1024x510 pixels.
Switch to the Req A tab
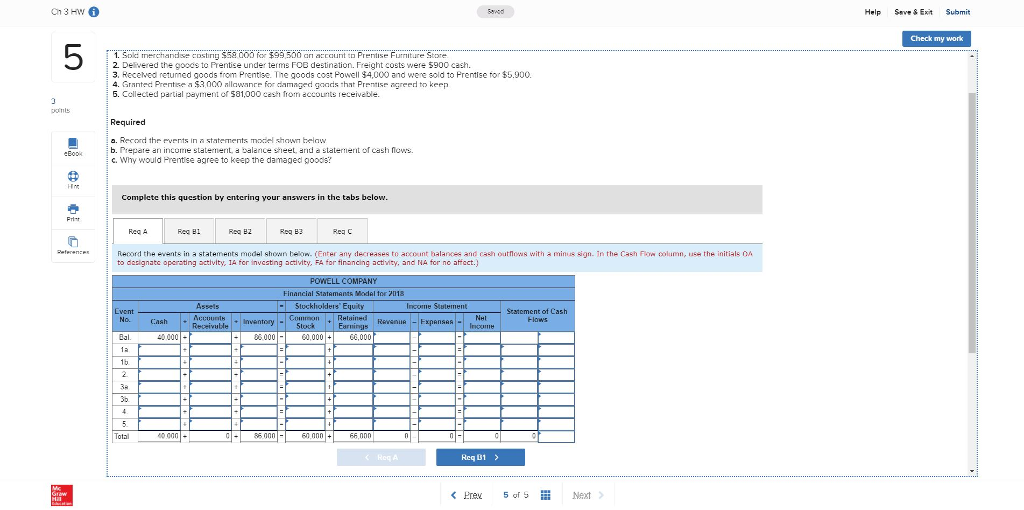[138, 231]
